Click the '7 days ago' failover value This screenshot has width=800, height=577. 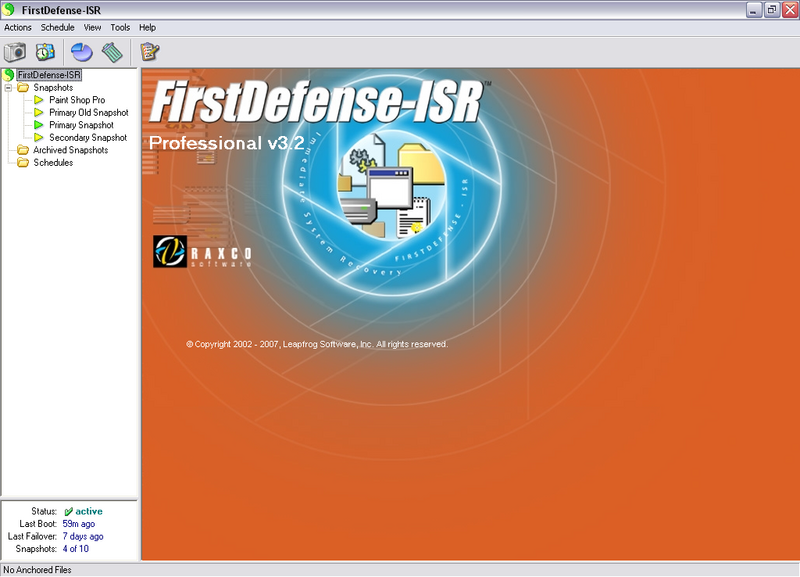(83, 536)
